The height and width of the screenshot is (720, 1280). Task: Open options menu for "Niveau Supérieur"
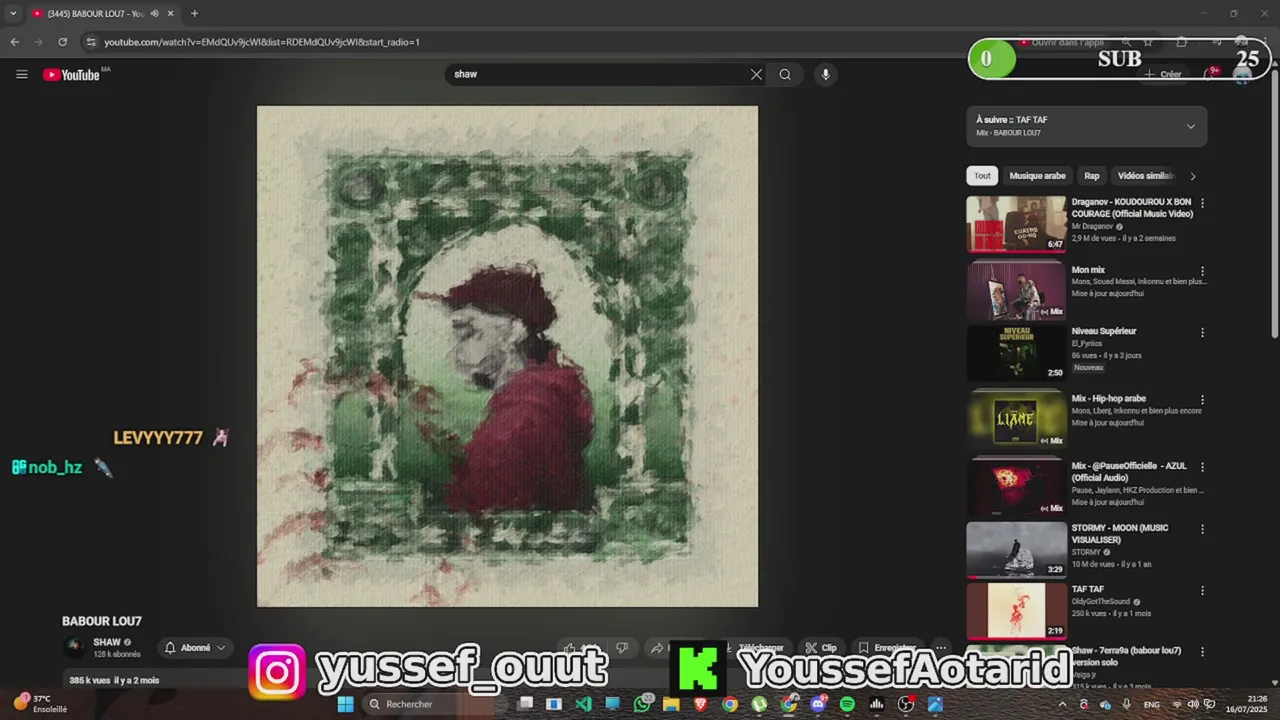(x=1202, y=332)
